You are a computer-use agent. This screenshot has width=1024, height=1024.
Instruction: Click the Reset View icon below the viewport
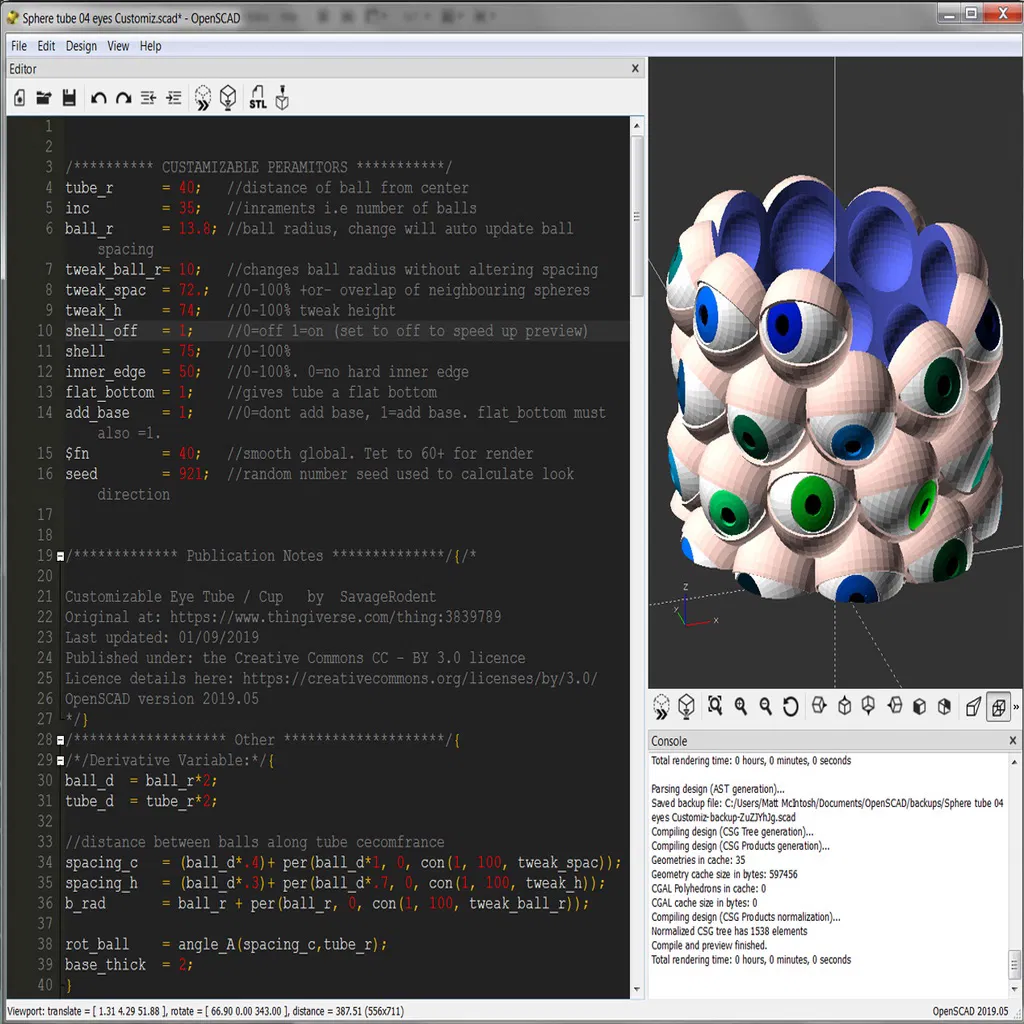[790, 706]
